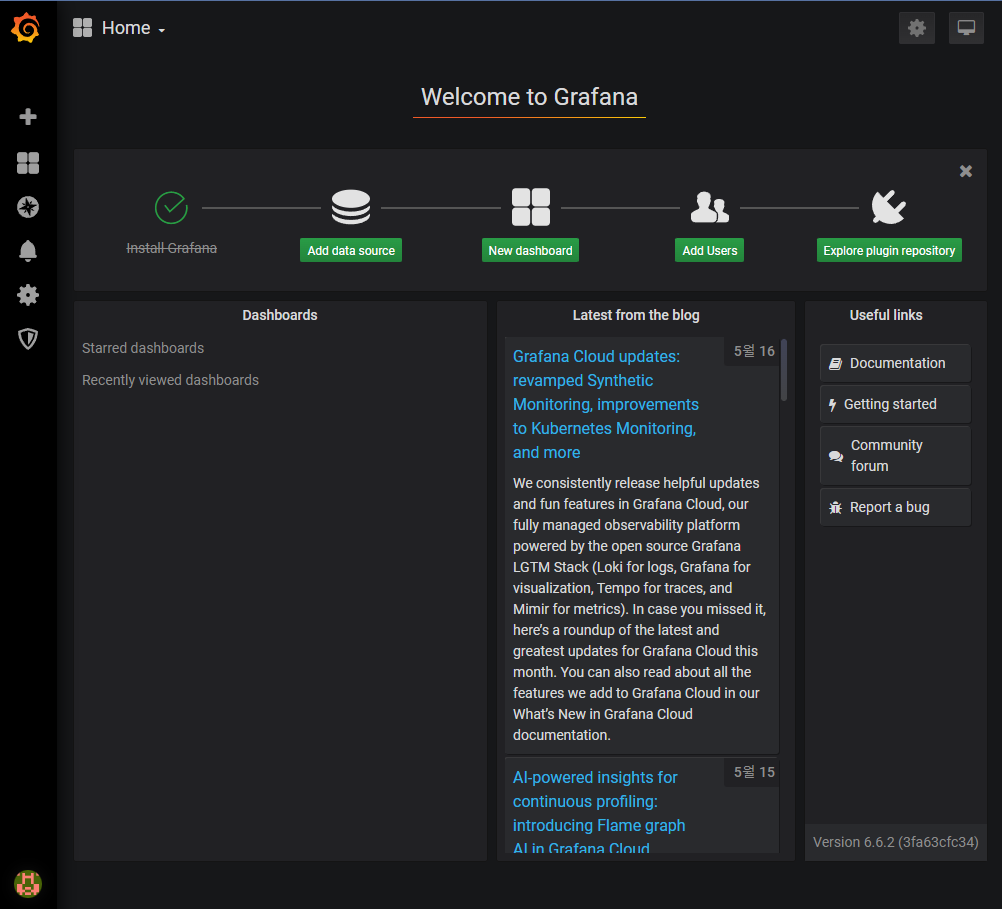Close the getting started panel
The image size is (1002, 909).
pos(966,171)
